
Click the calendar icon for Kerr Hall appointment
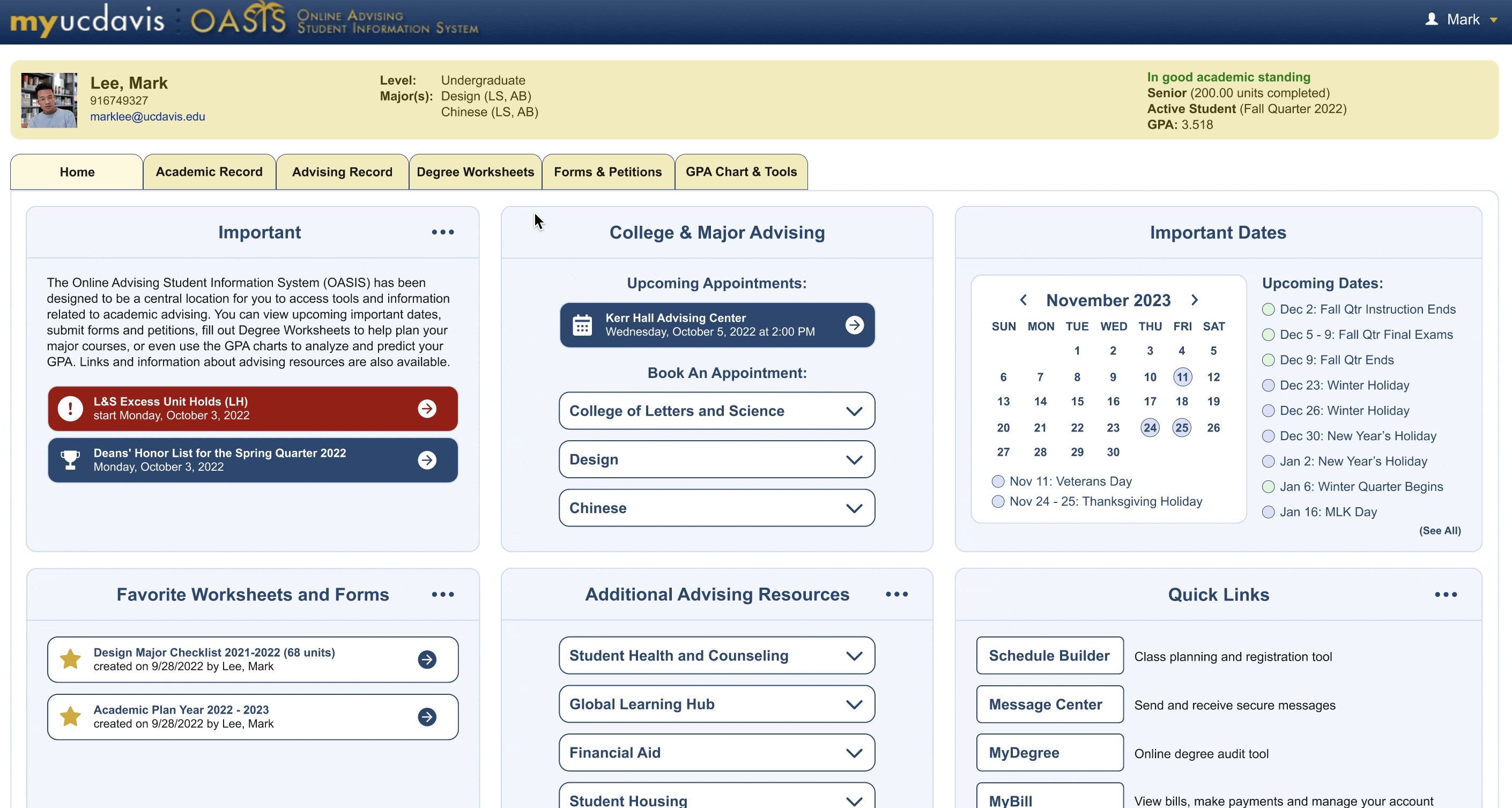pos(582,324)
